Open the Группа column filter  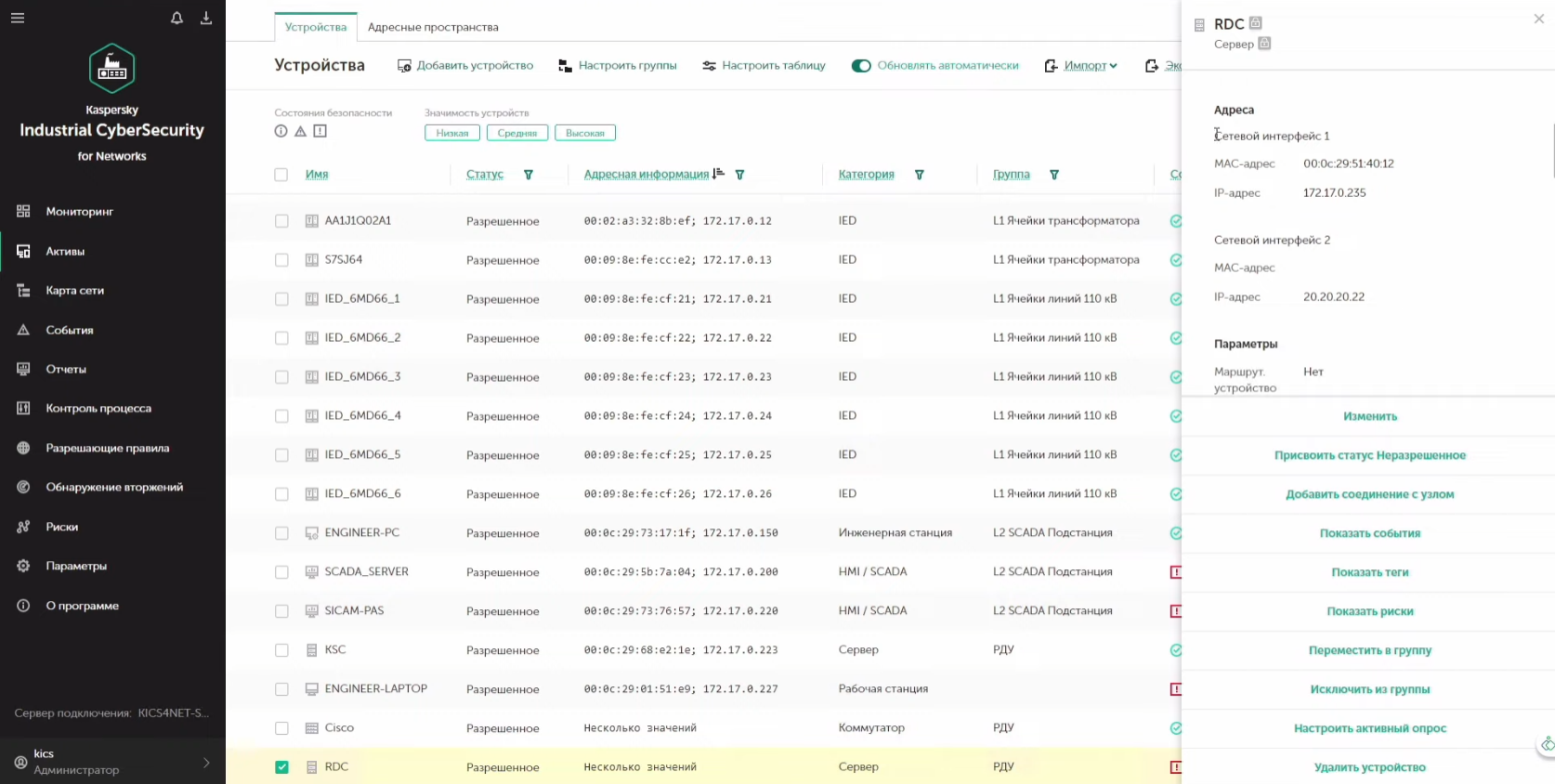[1054, 175]
